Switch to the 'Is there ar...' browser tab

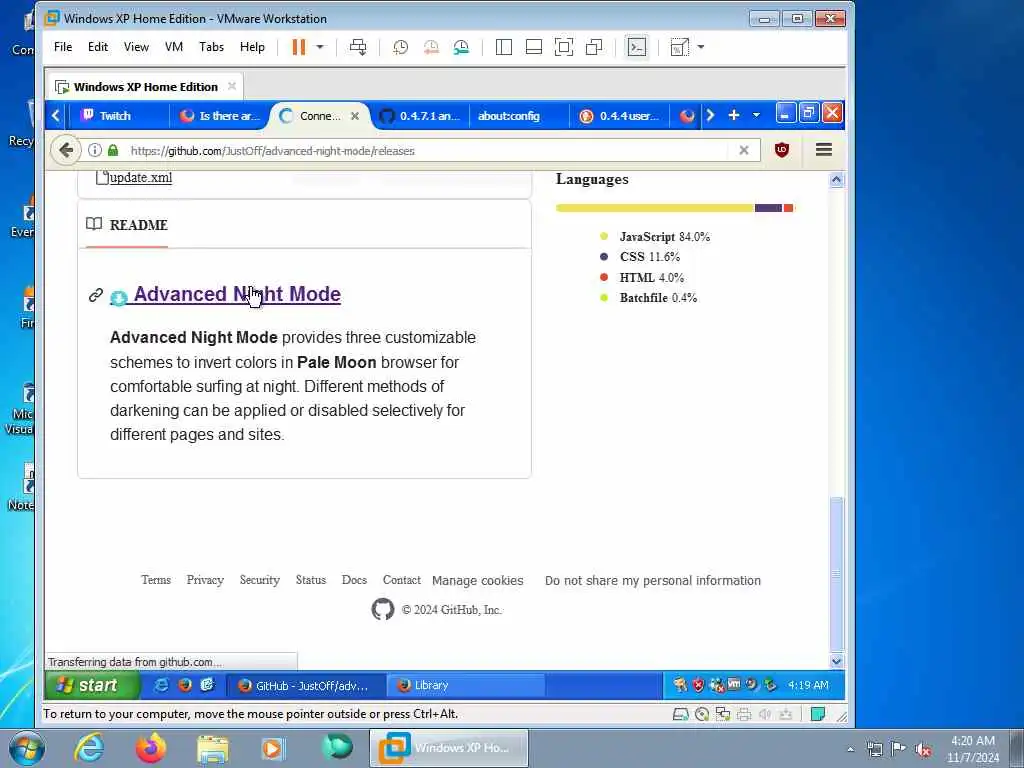tap(221, 116)
